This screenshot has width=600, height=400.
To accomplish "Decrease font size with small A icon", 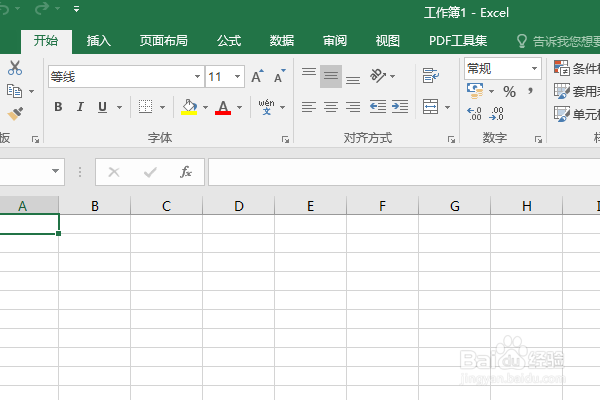I will pyautogui.click(x=279, y=76).
